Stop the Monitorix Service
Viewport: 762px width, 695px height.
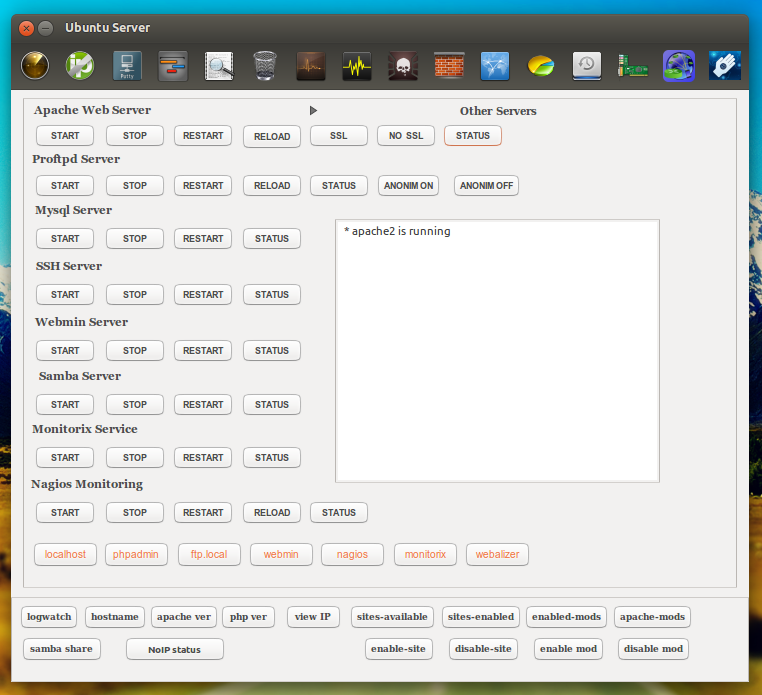click(135, 457)
